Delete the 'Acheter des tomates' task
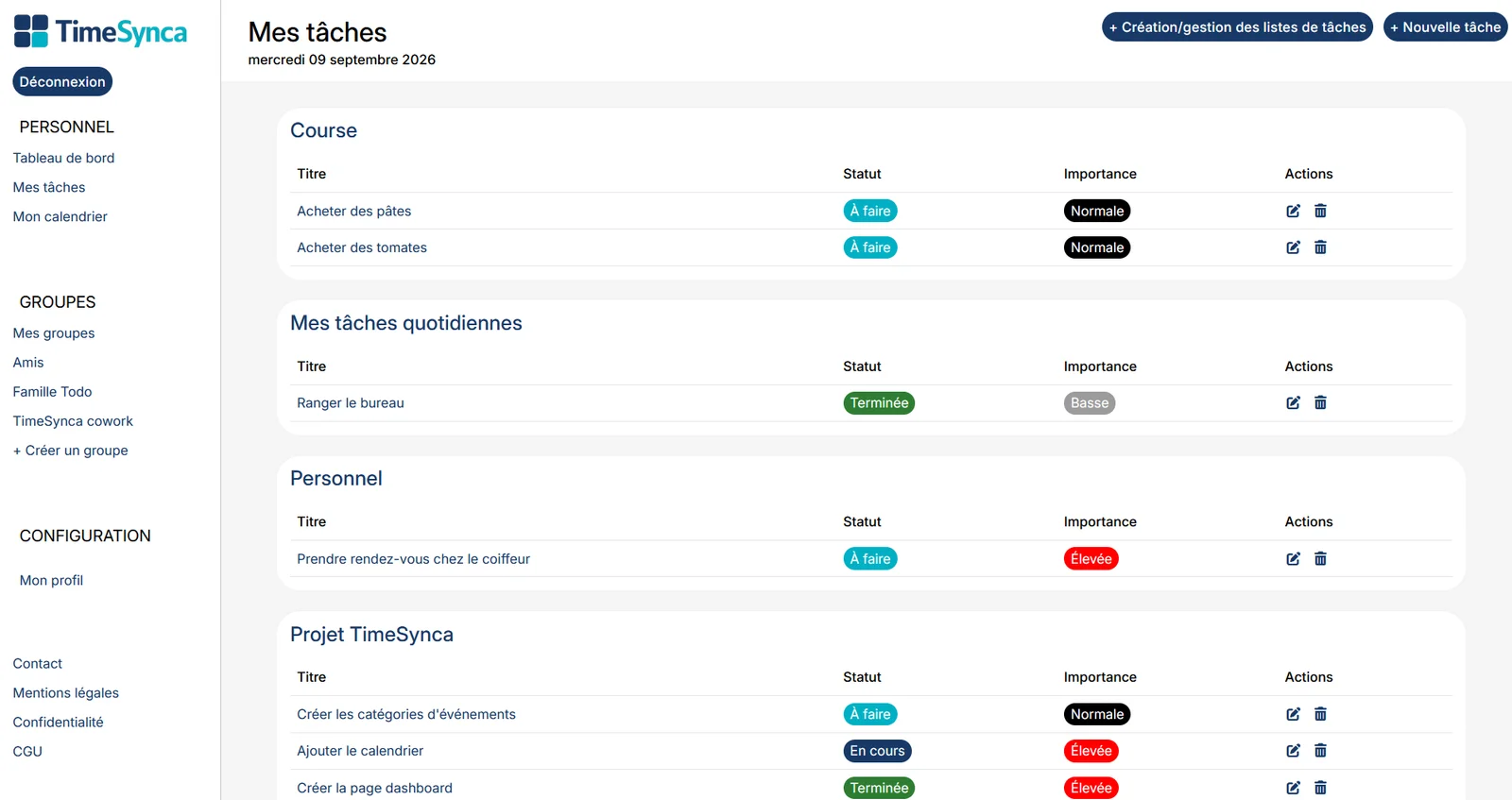The height and width of the screenshot is (800, 1512). coord(1320,247)
